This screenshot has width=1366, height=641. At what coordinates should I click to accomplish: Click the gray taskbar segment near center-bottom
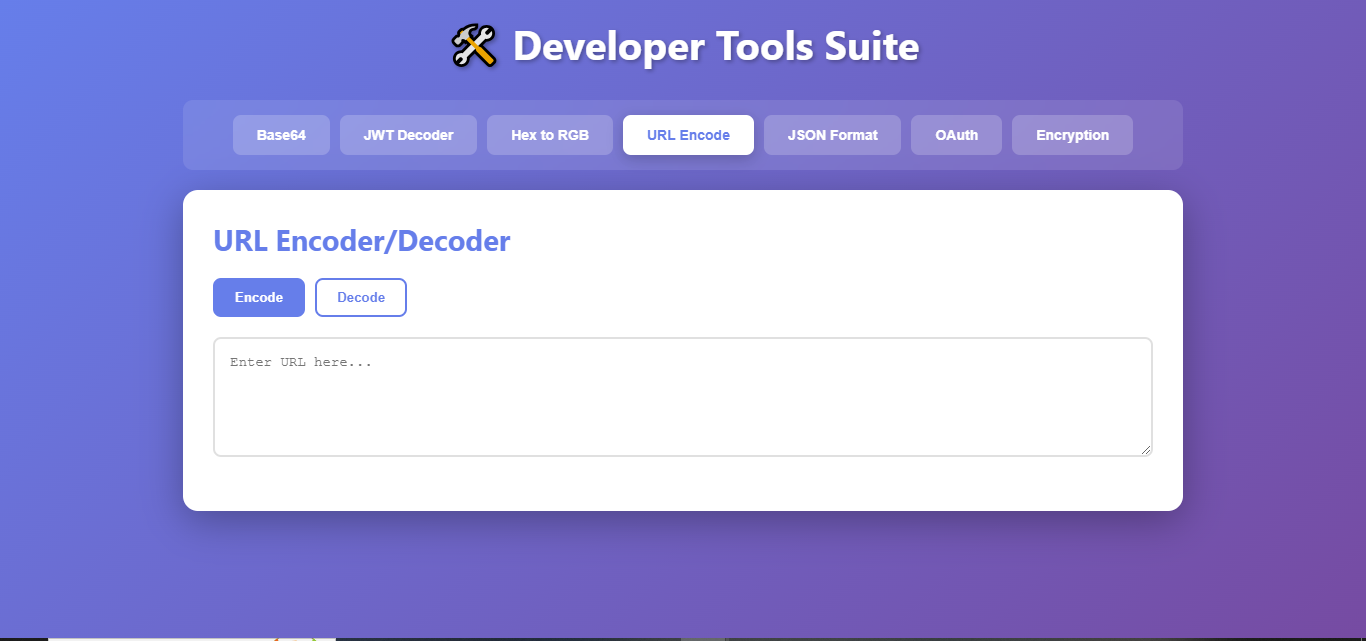click(700, 637)
